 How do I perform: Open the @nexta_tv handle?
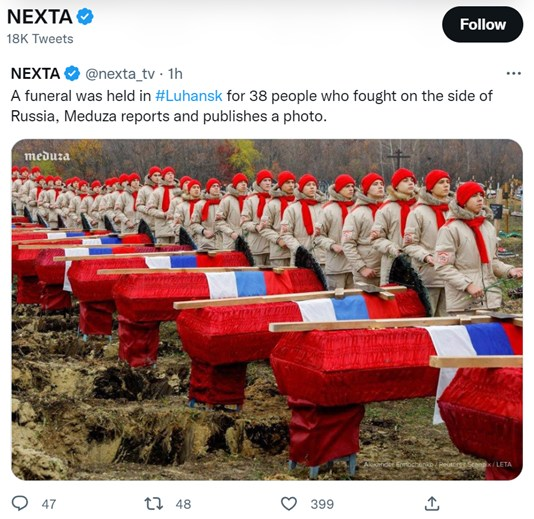pos(120,74)
